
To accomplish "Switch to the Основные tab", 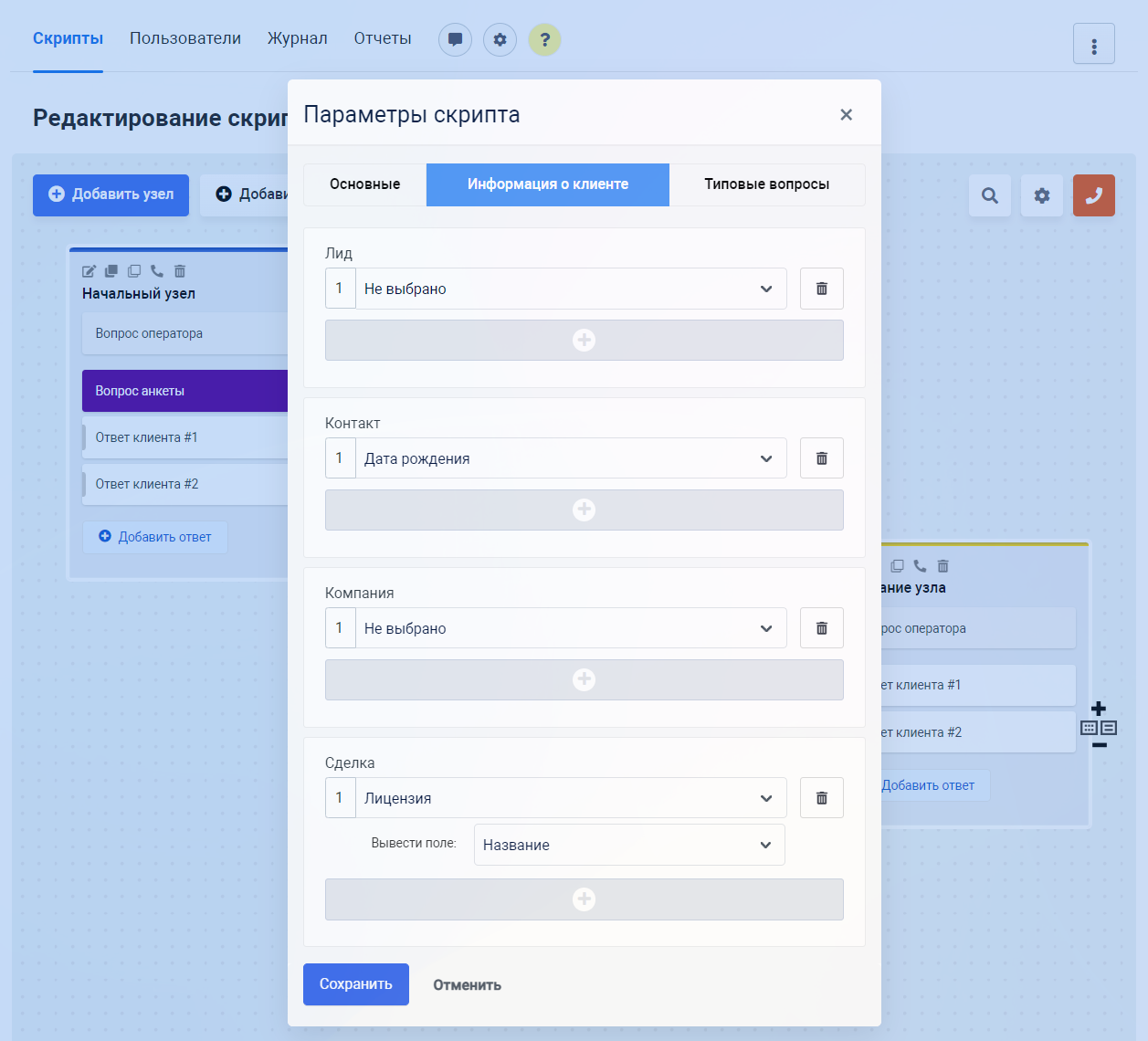I will click(364, 184).
